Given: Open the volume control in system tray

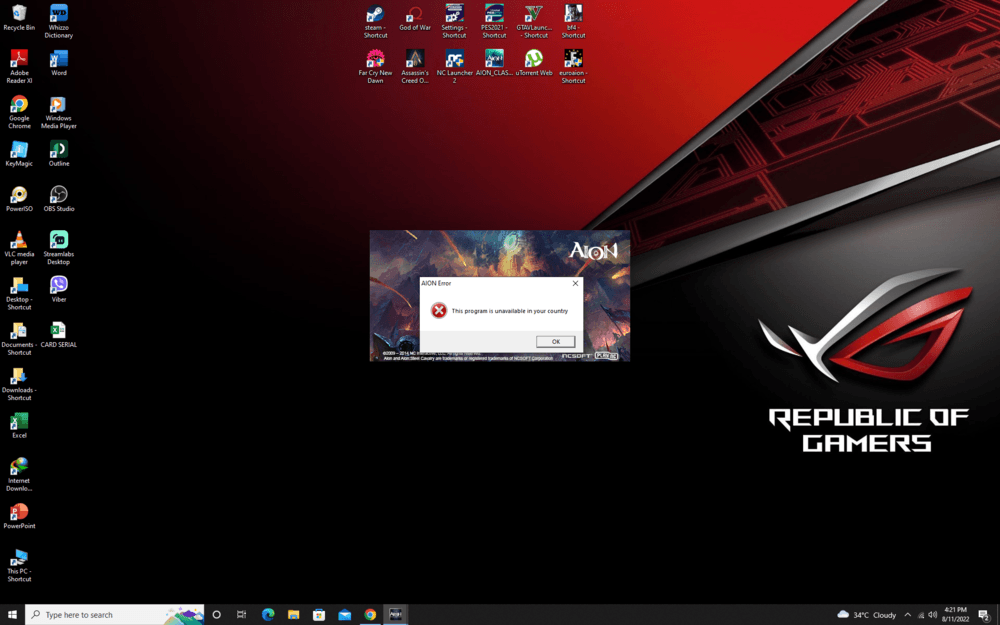Looking at the screenshot, I should point(933,615).
